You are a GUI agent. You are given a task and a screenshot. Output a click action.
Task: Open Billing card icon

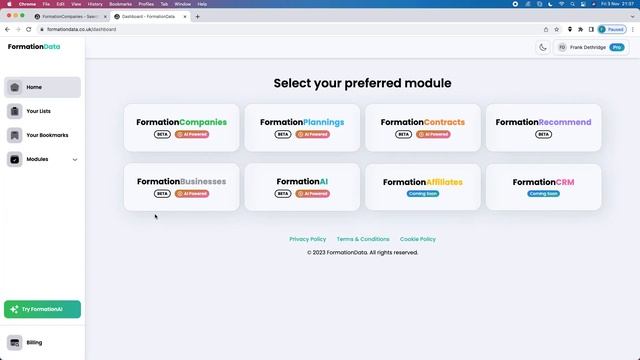point(15,342)
